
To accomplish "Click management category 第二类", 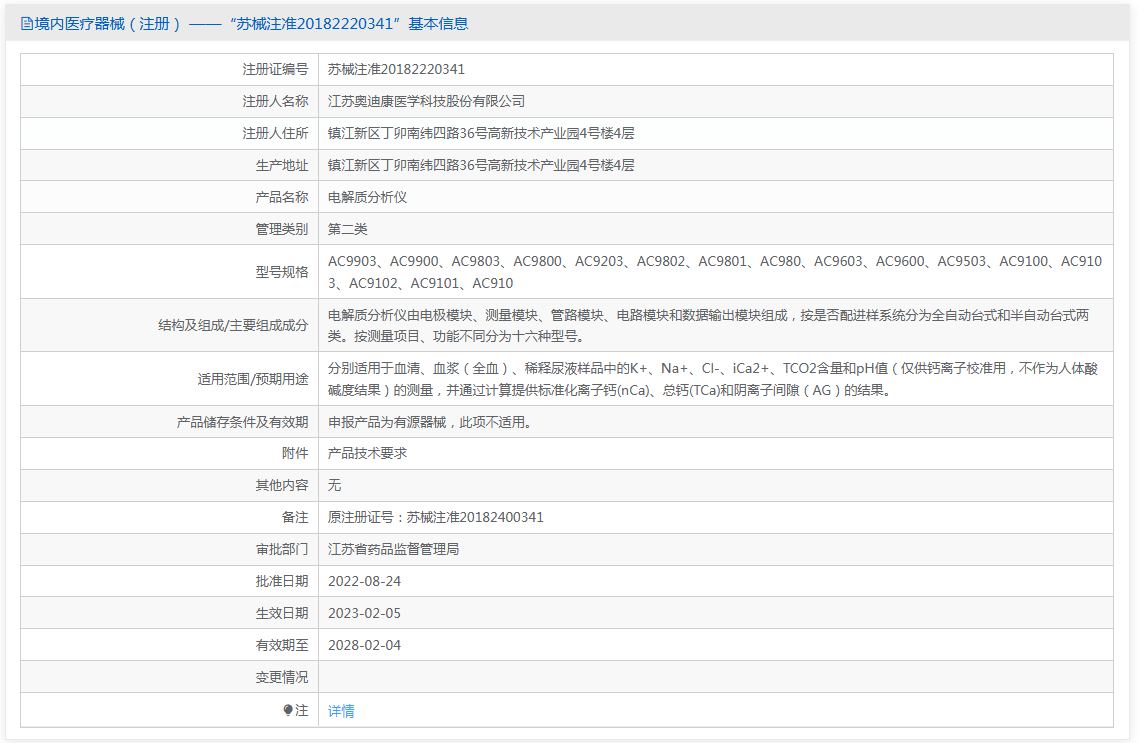I will coord(347,229).
